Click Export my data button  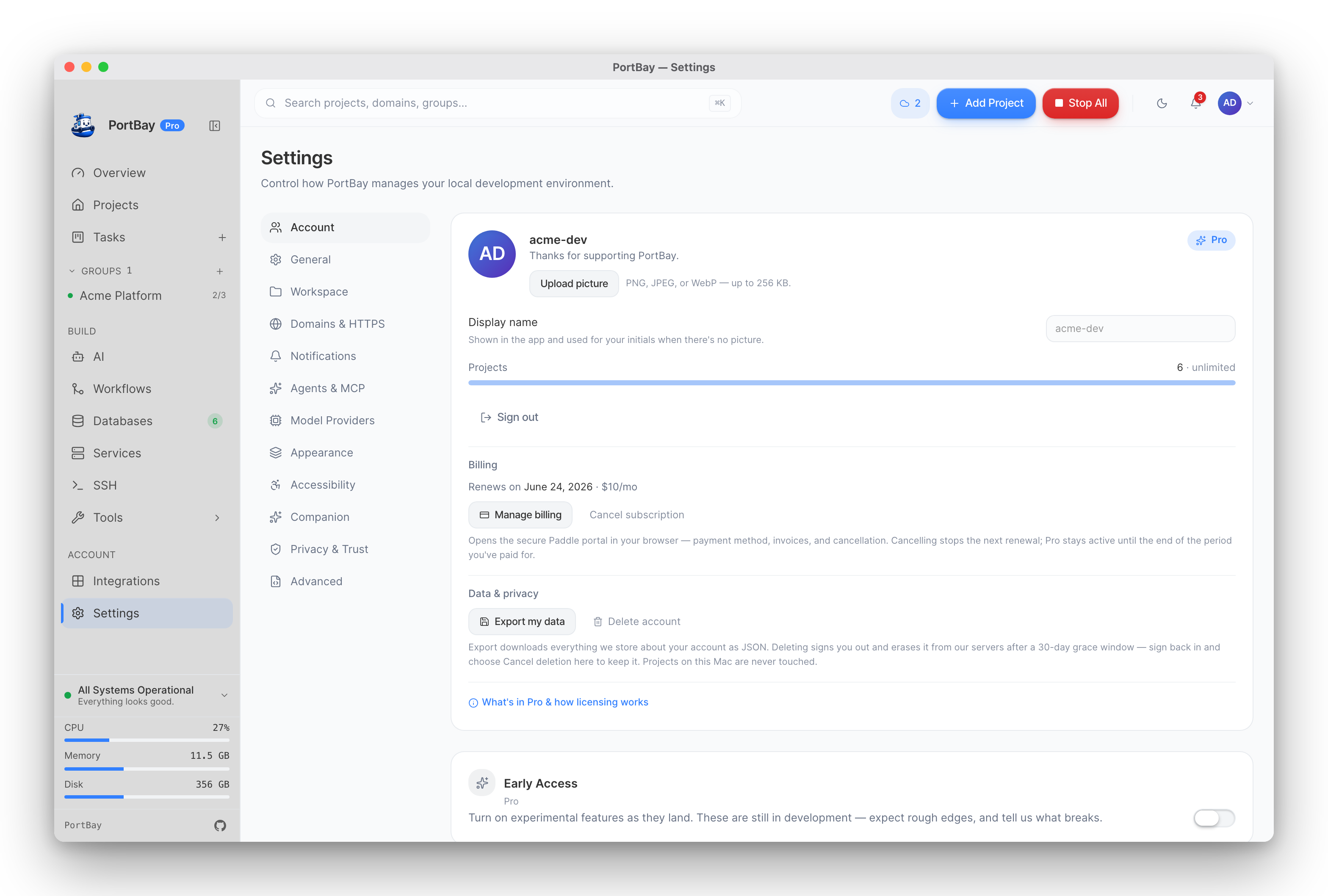click(522, 622)
